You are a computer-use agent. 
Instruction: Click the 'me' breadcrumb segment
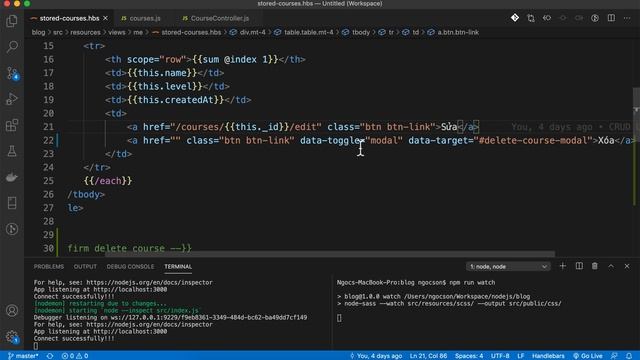point(138,32)
